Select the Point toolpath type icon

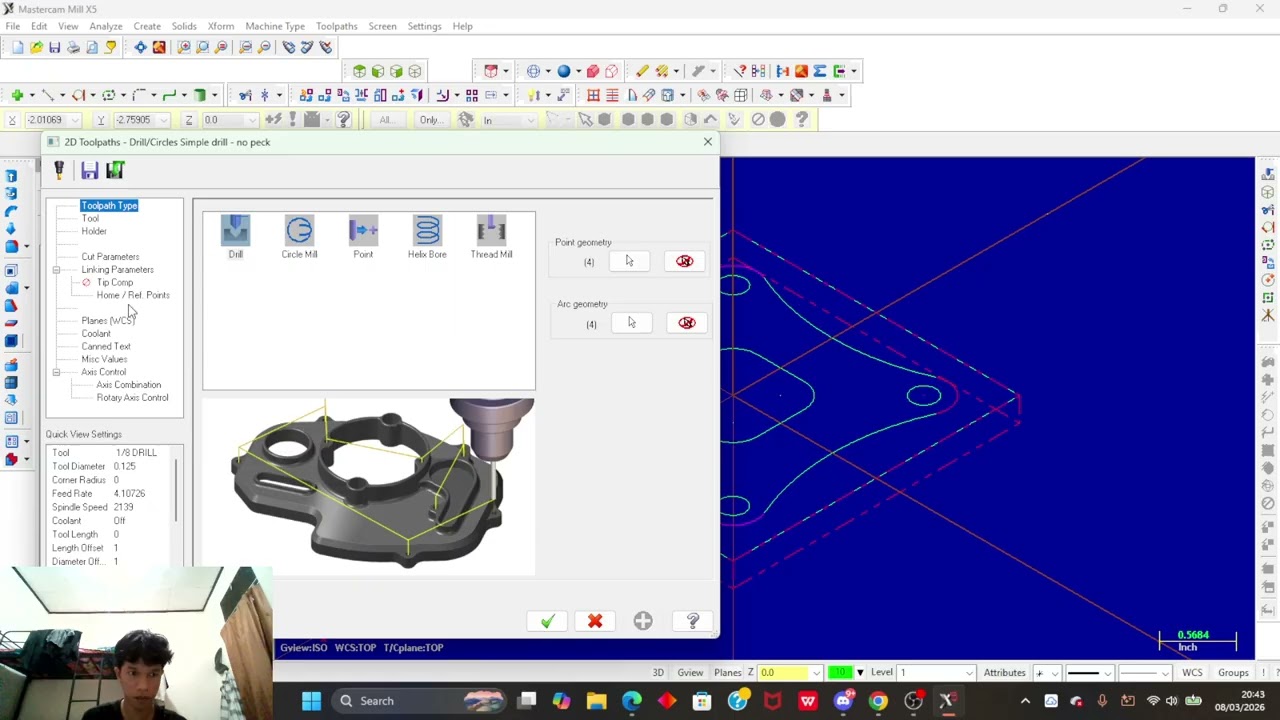click(x=363, y=232)
